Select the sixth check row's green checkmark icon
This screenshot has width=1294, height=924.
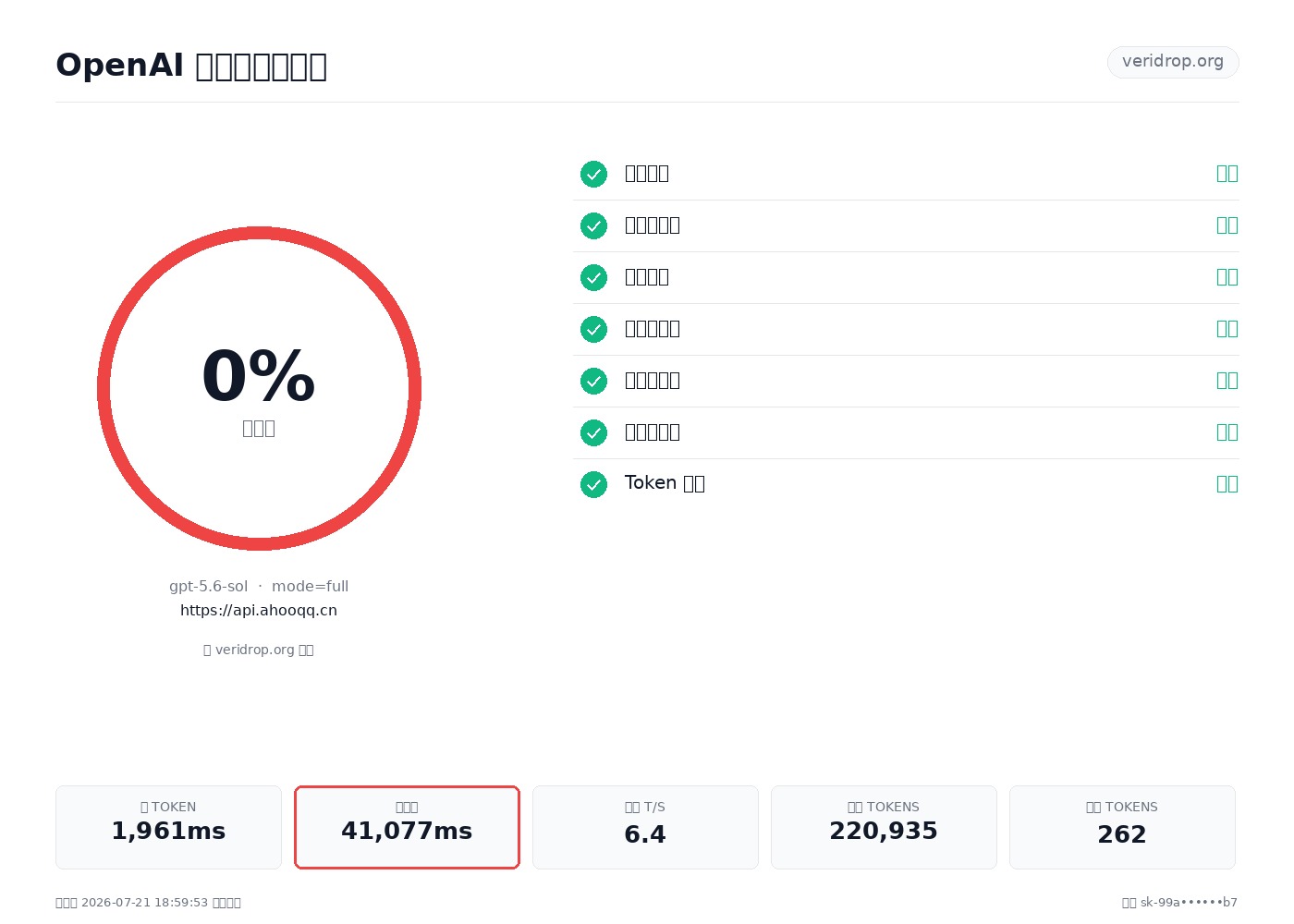[593, 432]
